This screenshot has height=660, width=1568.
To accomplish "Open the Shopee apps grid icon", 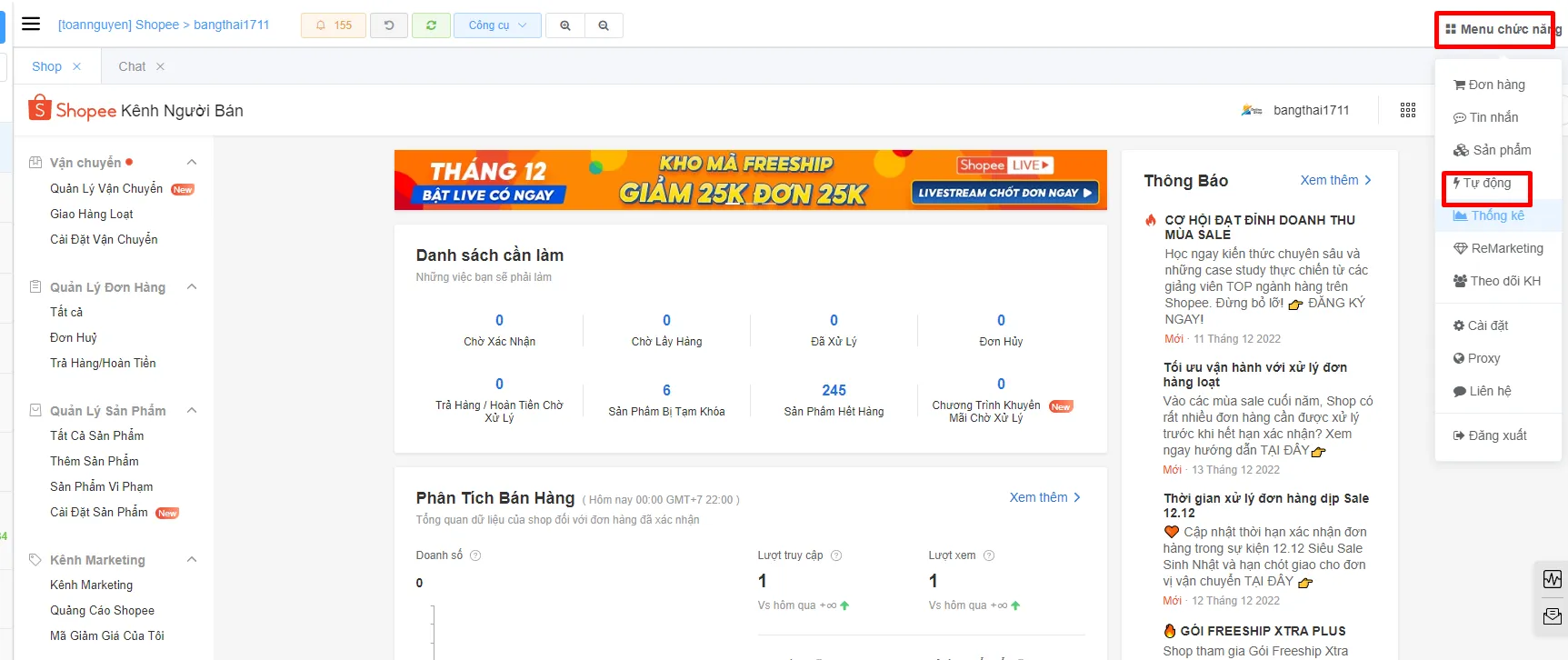I will click(1408, 110).
